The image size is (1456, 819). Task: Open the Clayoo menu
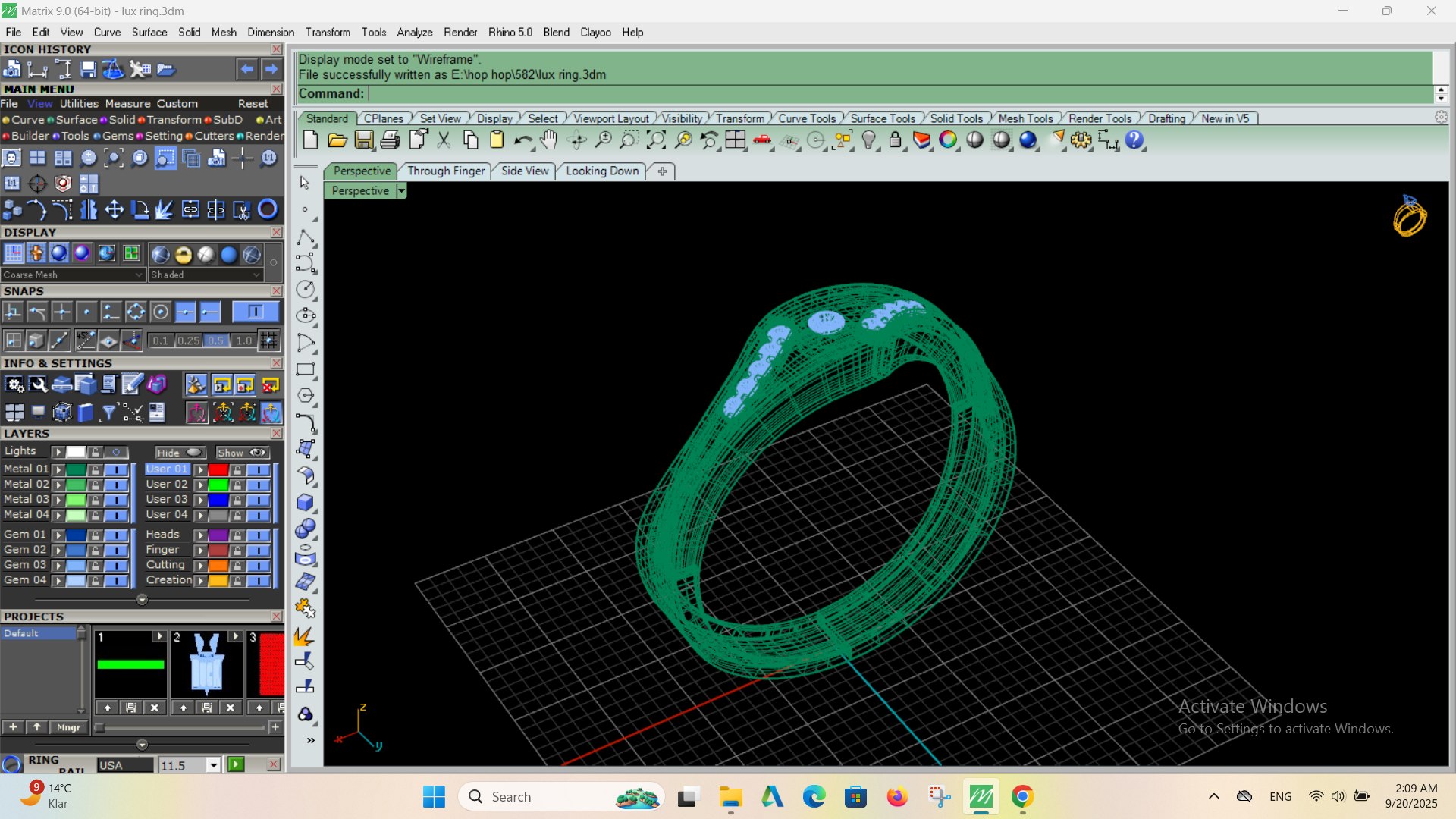pyautogui.click(x=595, y=32)
